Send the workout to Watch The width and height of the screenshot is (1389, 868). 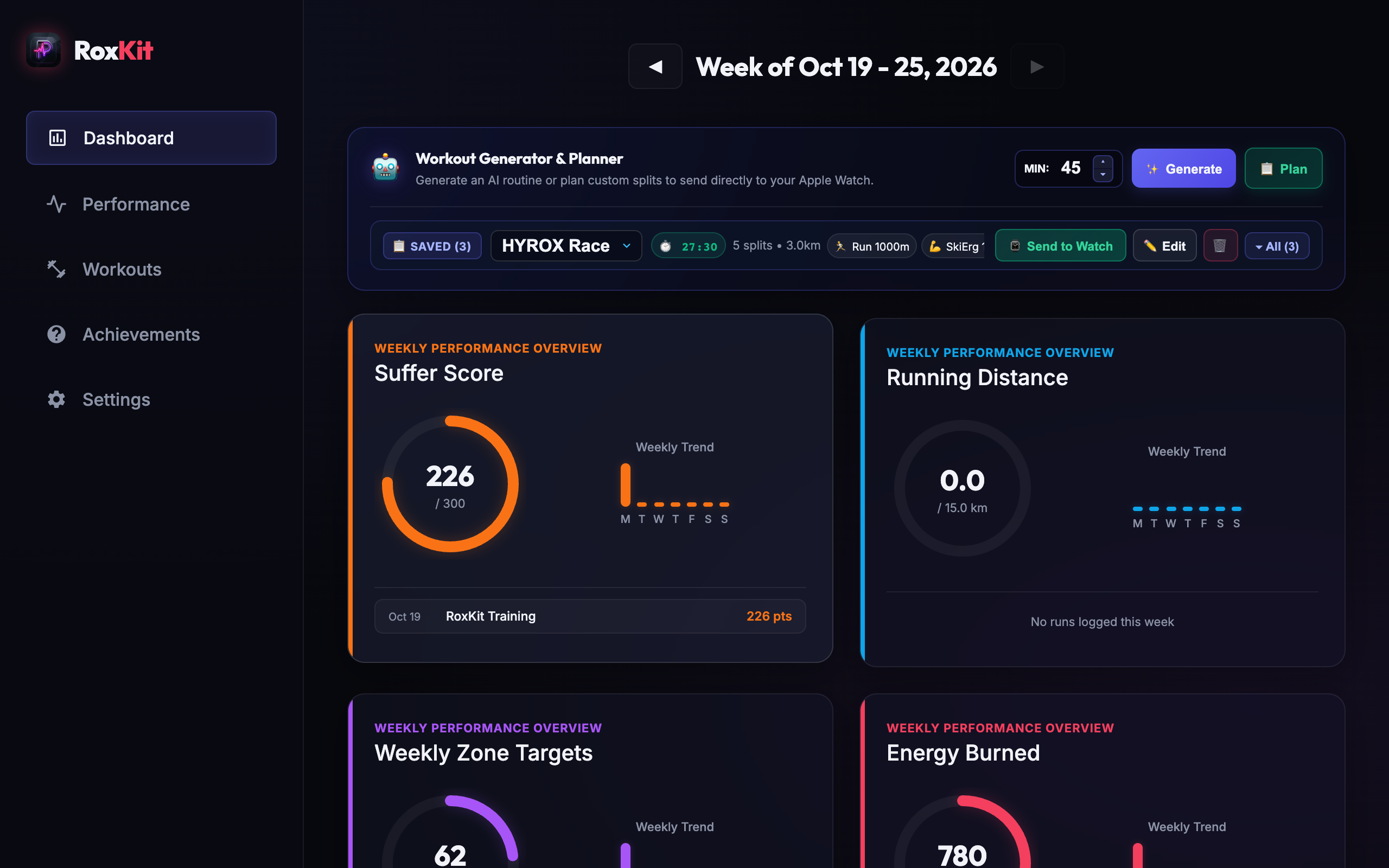click(1060, 246)
